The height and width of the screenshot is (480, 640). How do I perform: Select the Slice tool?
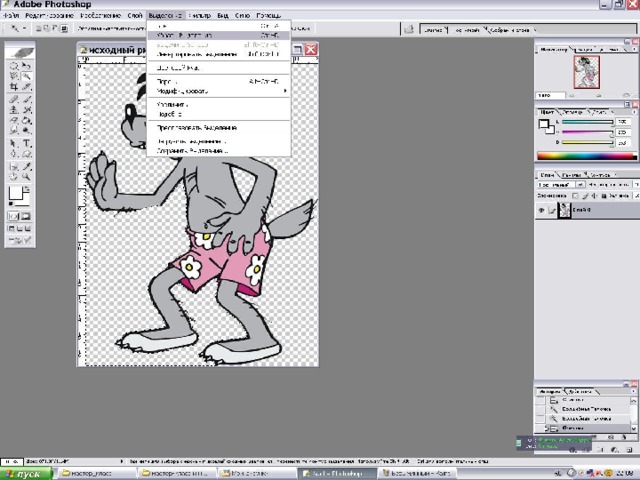(x=26, y=87)
